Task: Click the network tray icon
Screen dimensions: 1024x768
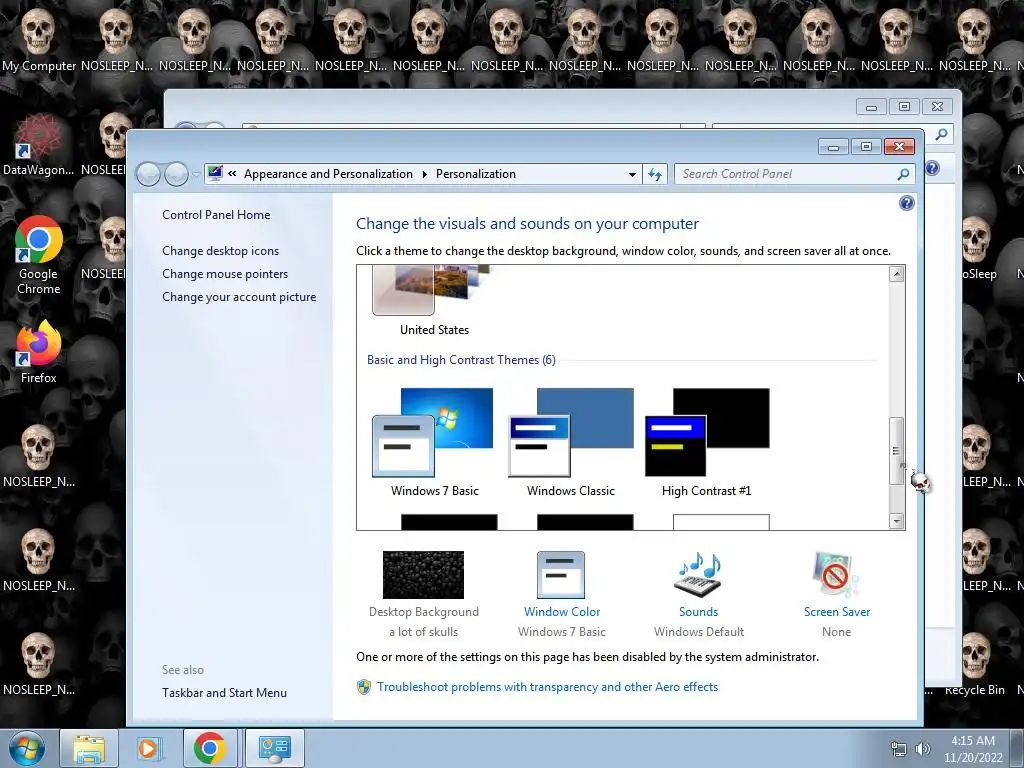Action: (x=899, y=749)
